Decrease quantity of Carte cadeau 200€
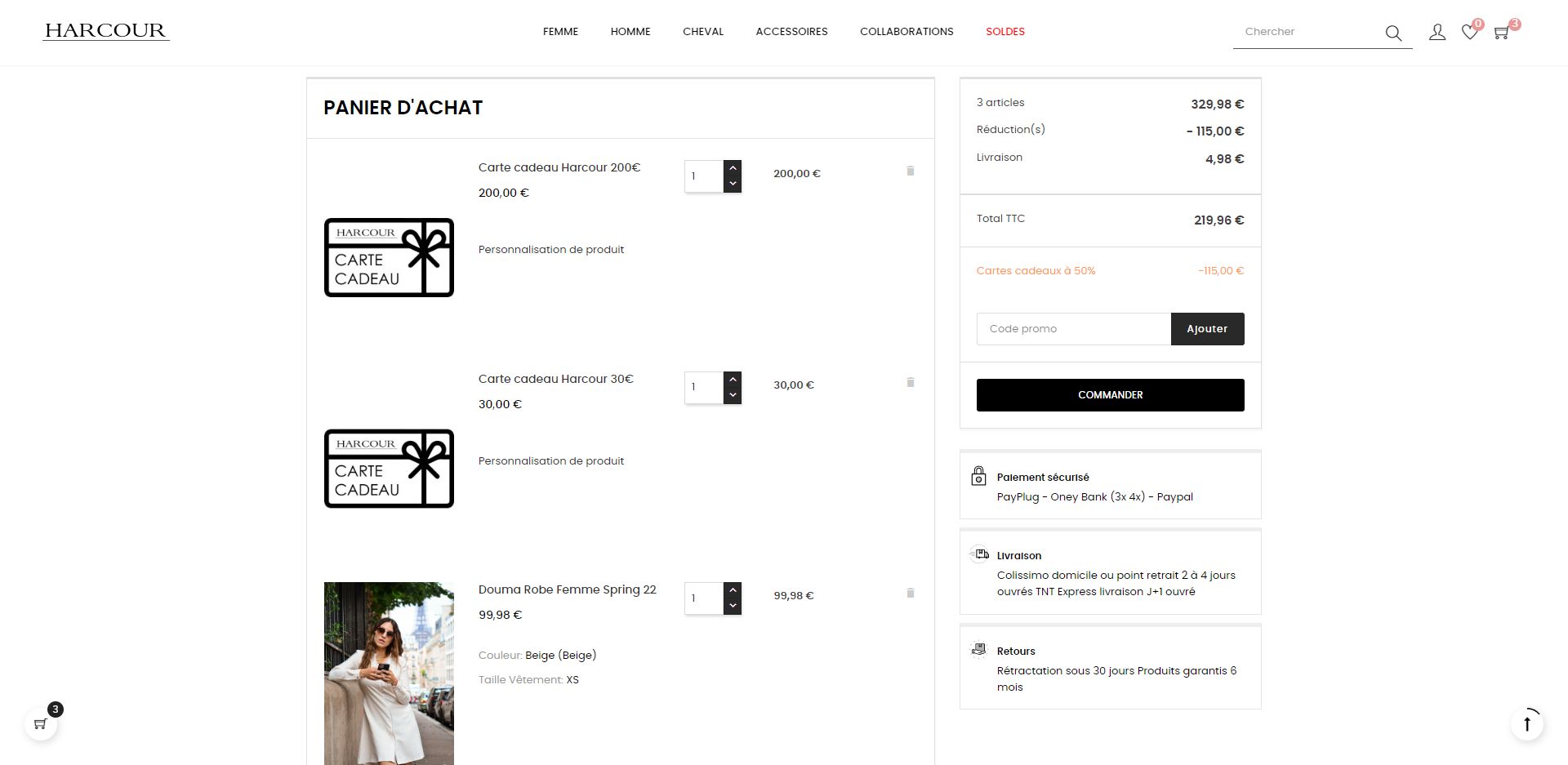1568x765 pixels. (733, 185)
